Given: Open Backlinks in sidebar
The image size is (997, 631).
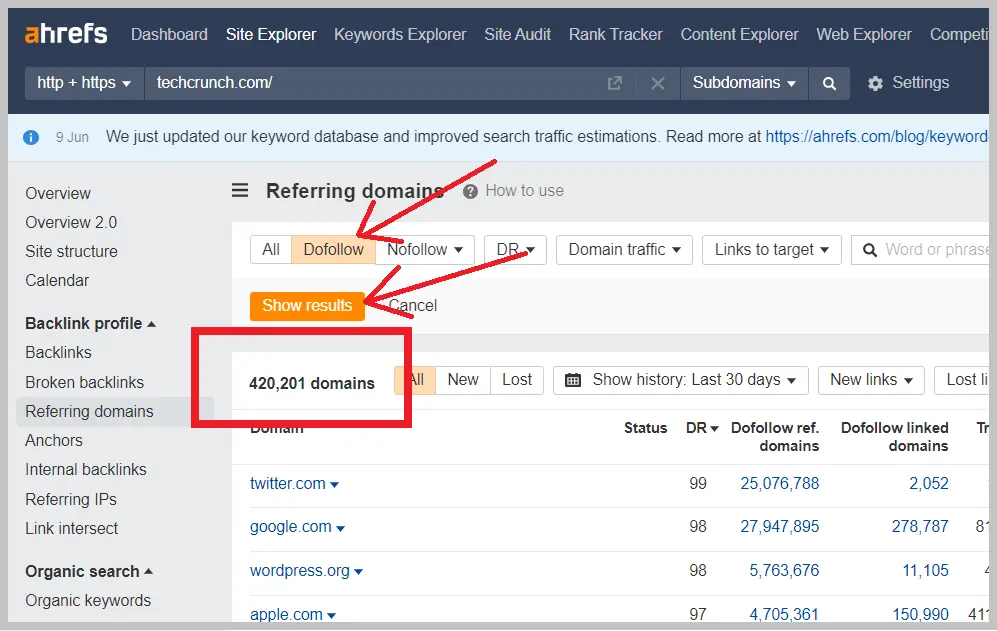Looking at the screenshot, I should 58,352.
